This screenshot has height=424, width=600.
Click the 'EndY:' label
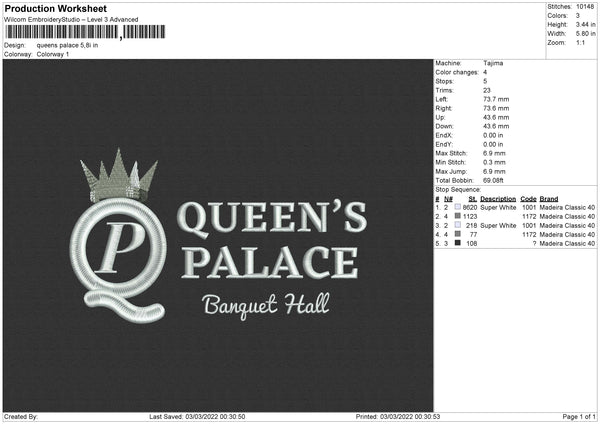coord(444,144)
